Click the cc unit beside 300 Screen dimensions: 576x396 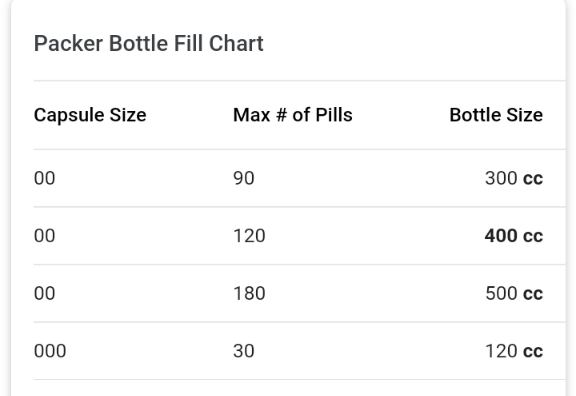(533, 179)
